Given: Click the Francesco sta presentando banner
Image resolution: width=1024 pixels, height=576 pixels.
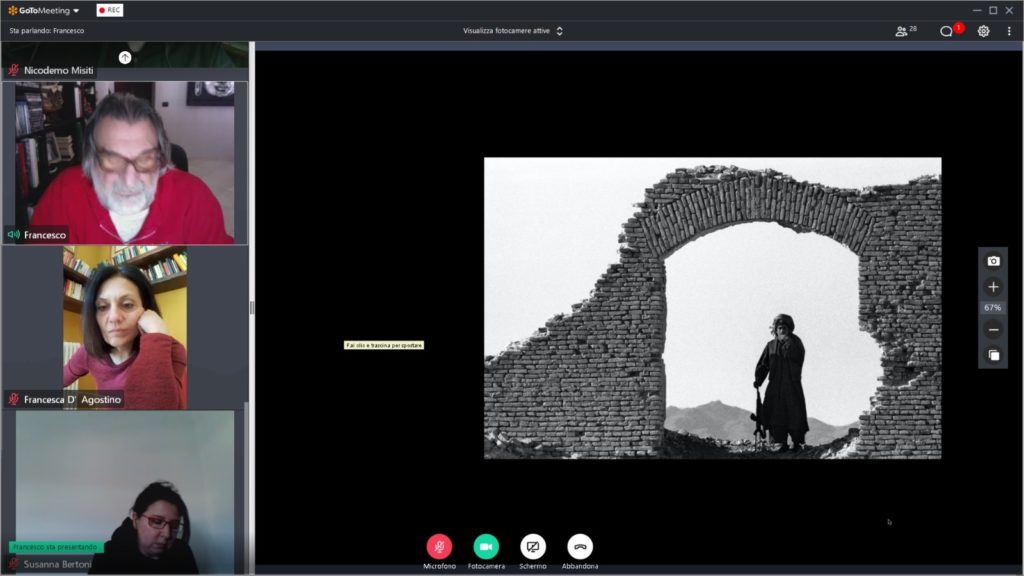Looking at the screenshot, I should click(x=55, y=547).
